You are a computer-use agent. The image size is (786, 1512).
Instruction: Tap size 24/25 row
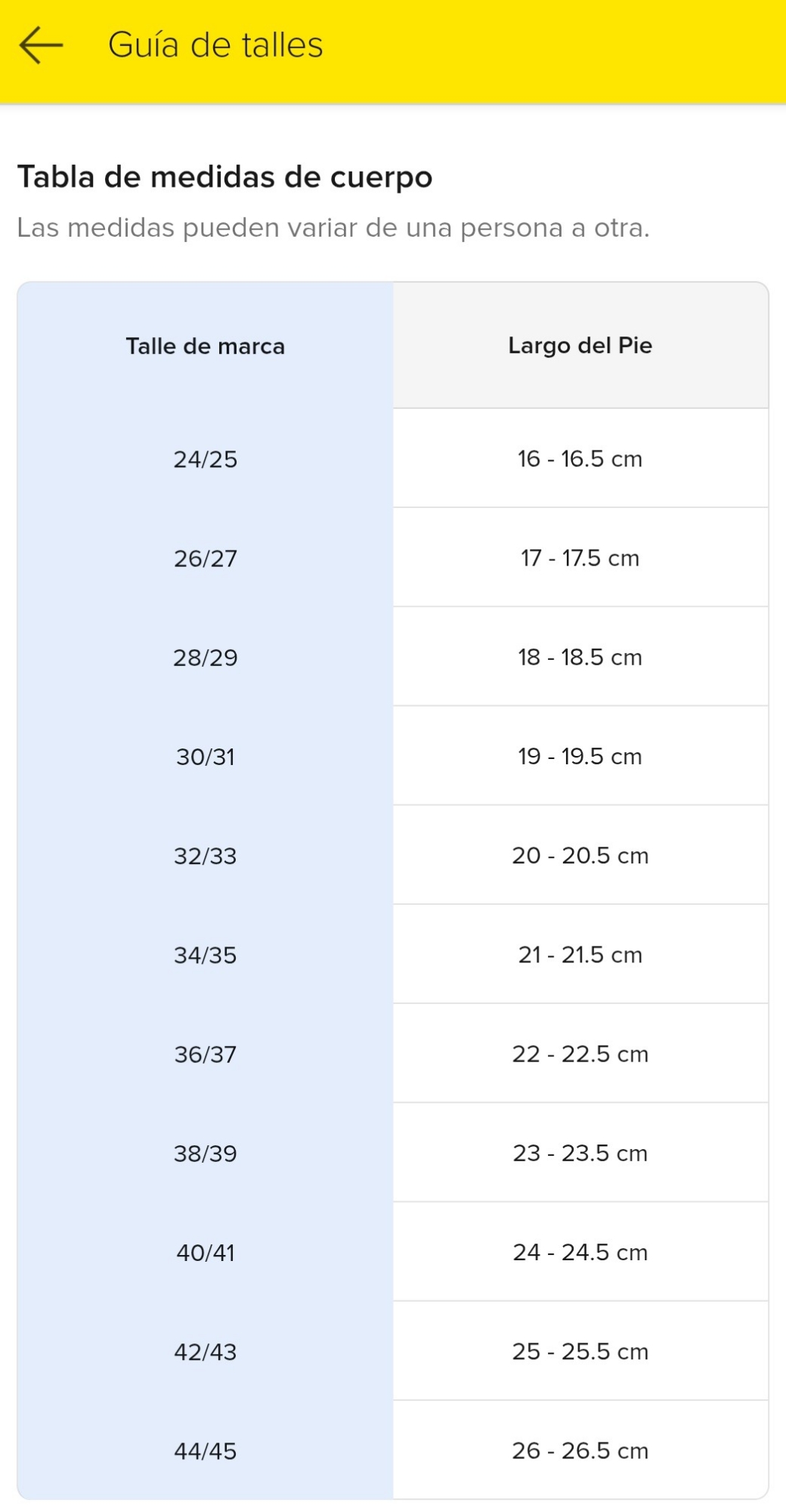tap(205, 459)
